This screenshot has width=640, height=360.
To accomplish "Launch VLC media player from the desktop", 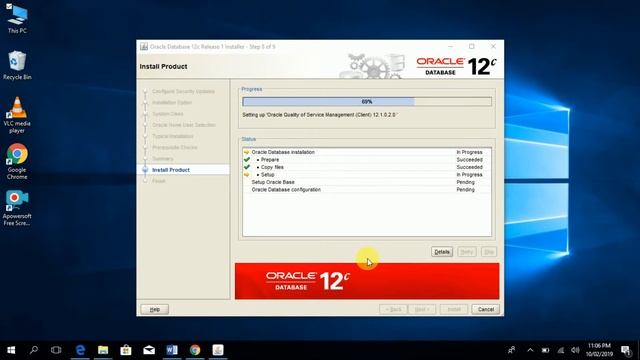I will tap(17, 115).
